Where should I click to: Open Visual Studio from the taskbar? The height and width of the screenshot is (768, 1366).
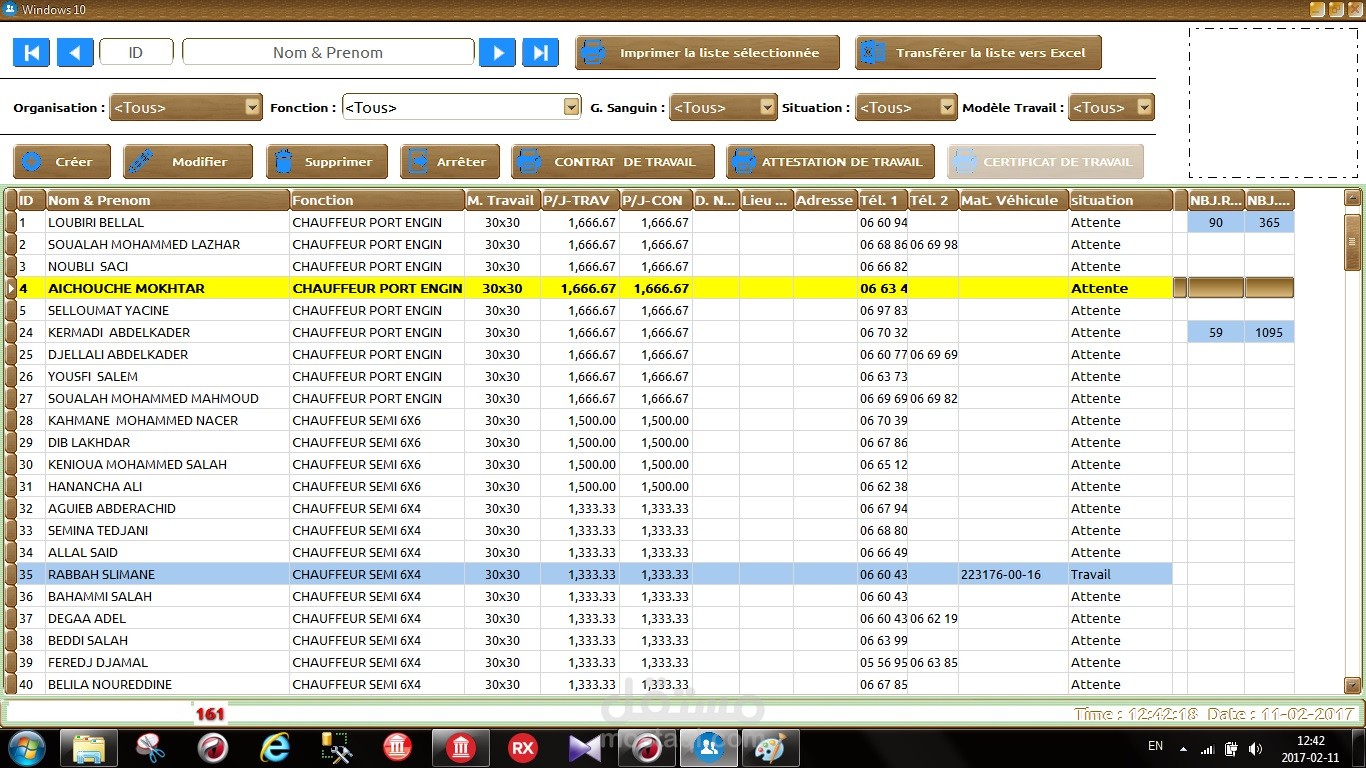point(584,748)
